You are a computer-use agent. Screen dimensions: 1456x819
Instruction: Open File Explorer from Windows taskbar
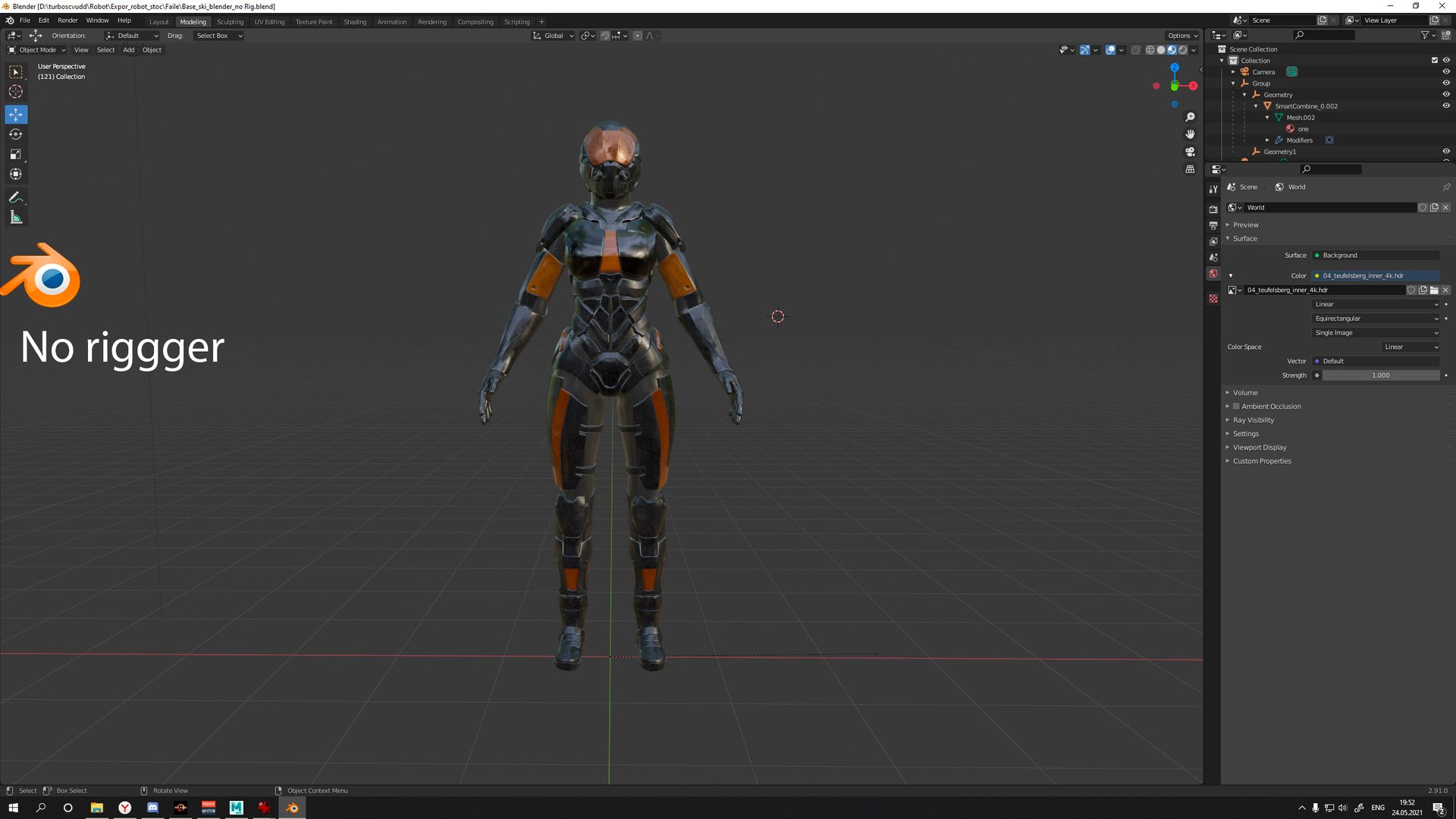click(96, 808)
